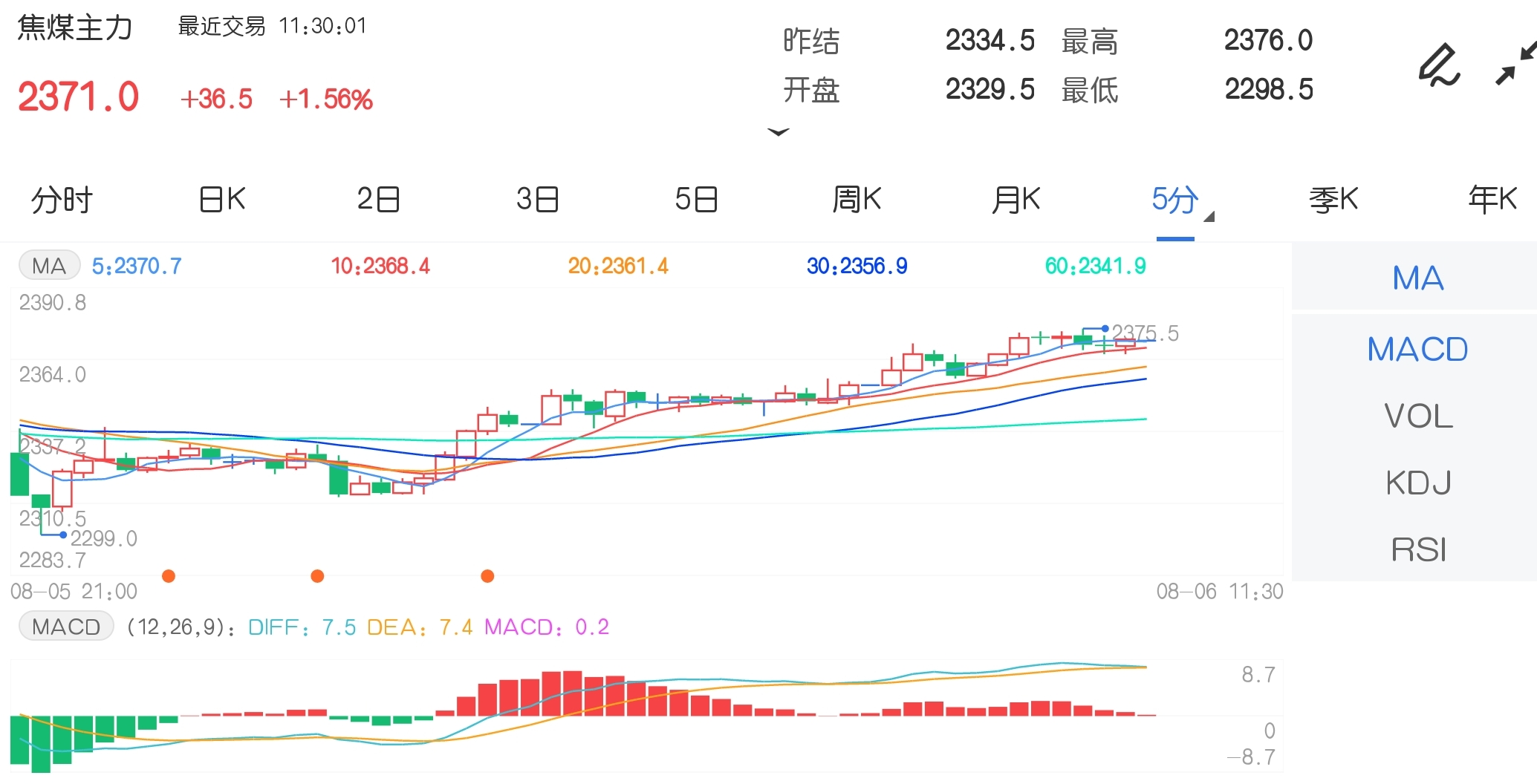
Task: Switch to the 周K weekly chart tab
Action: (x=856, y=199)
